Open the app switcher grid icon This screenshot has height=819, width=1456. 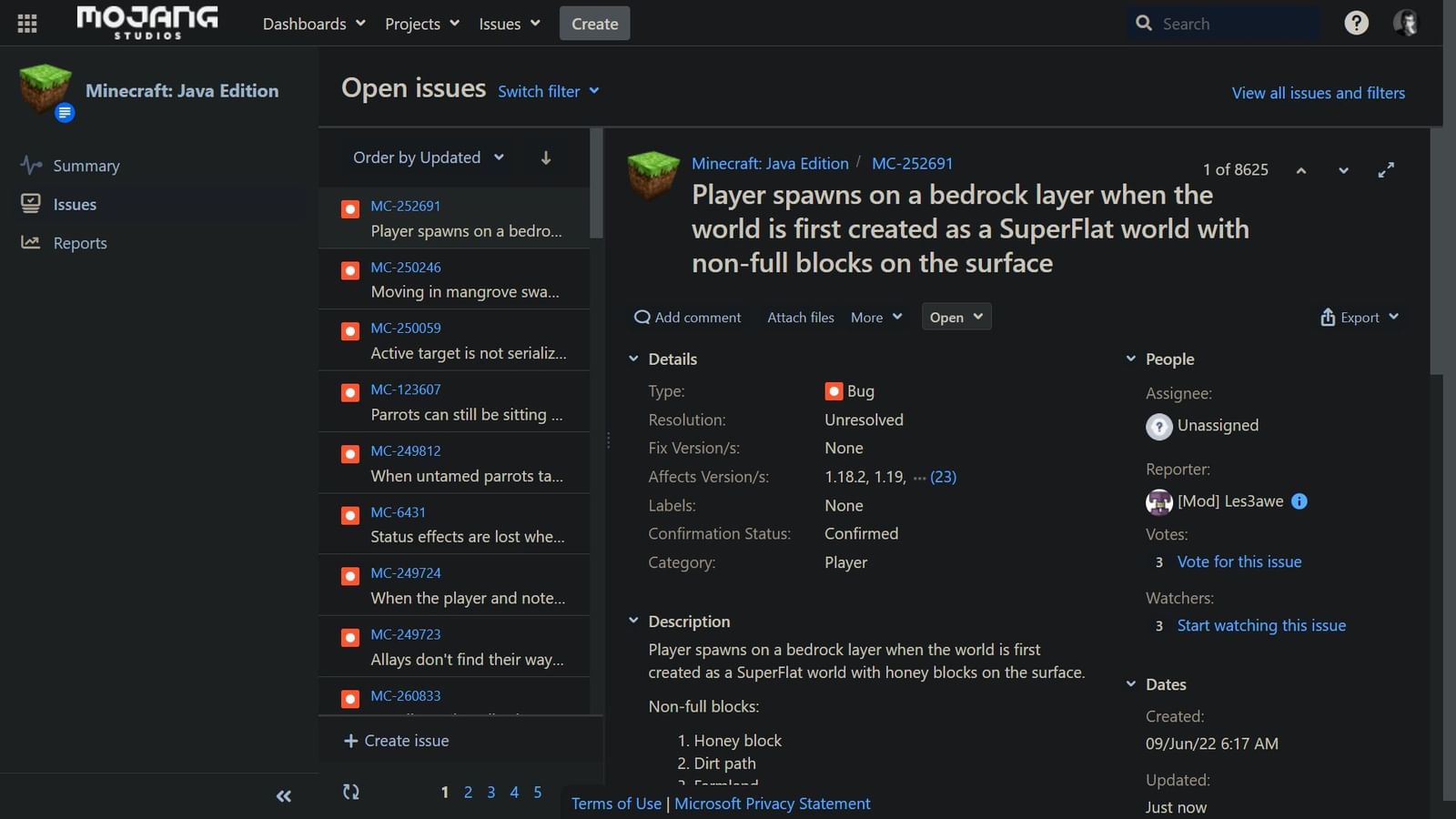point(26,23)
